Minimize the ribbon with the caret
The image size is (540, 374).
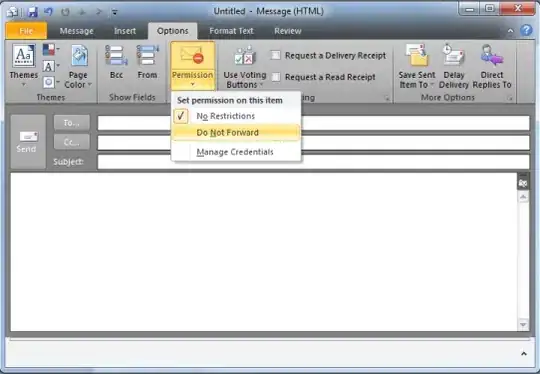[510, 31]
